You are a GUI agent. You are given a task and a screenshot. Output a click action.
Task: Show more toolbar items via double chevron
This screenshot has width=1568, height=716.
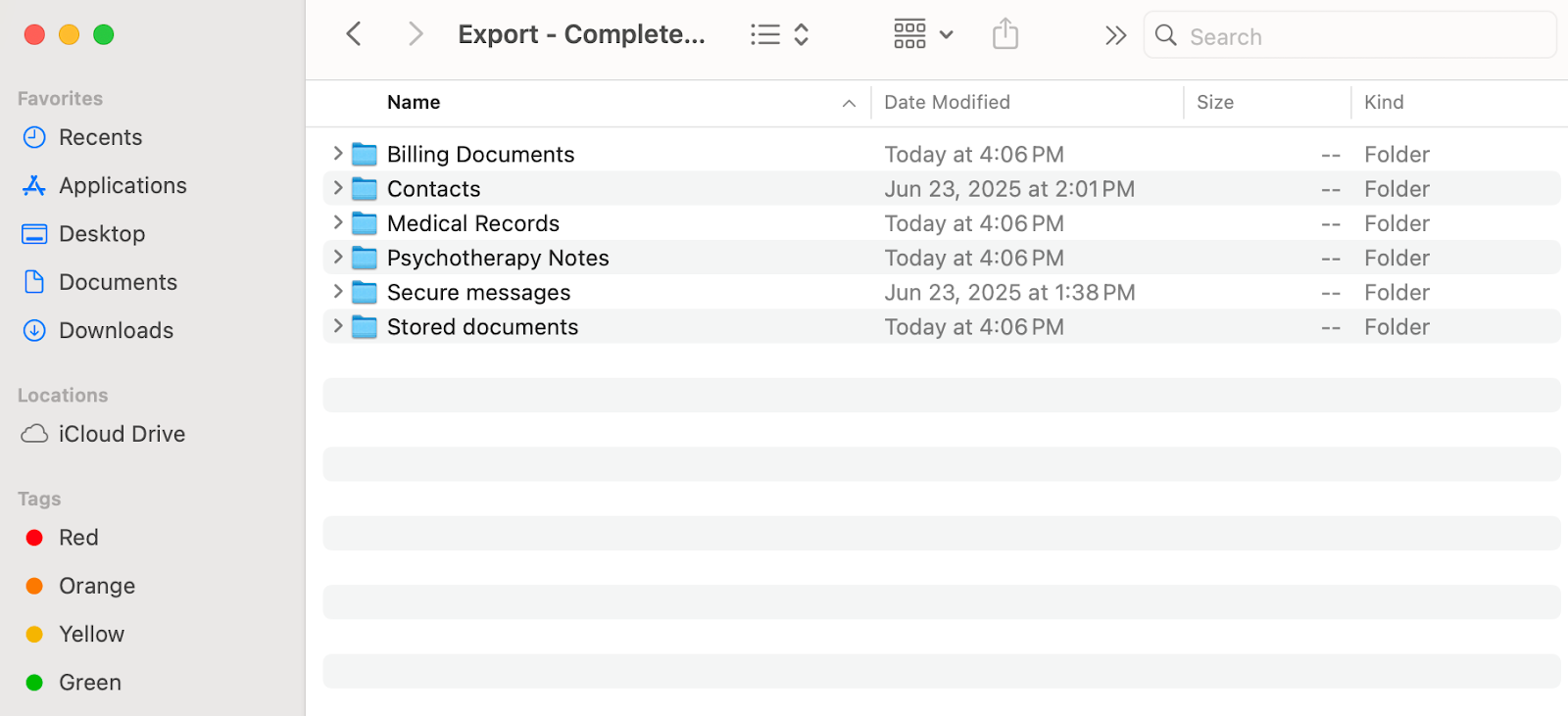[x=1115, y=36]
